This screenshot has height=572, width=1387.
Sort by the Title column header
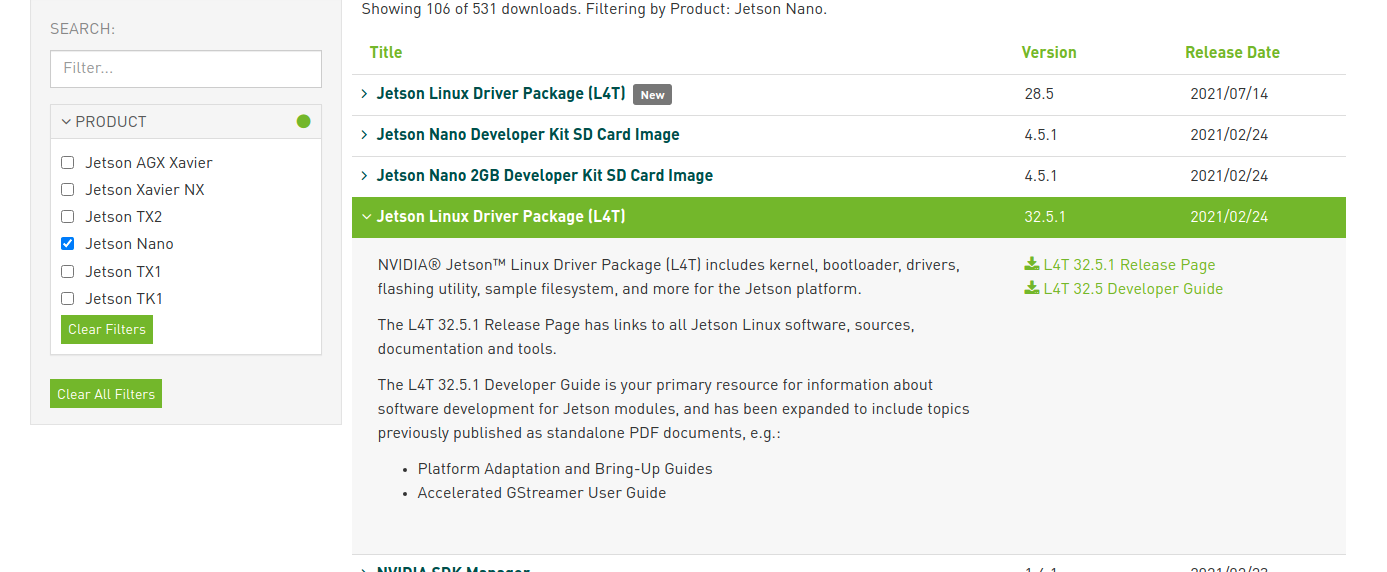pos(386,53)
